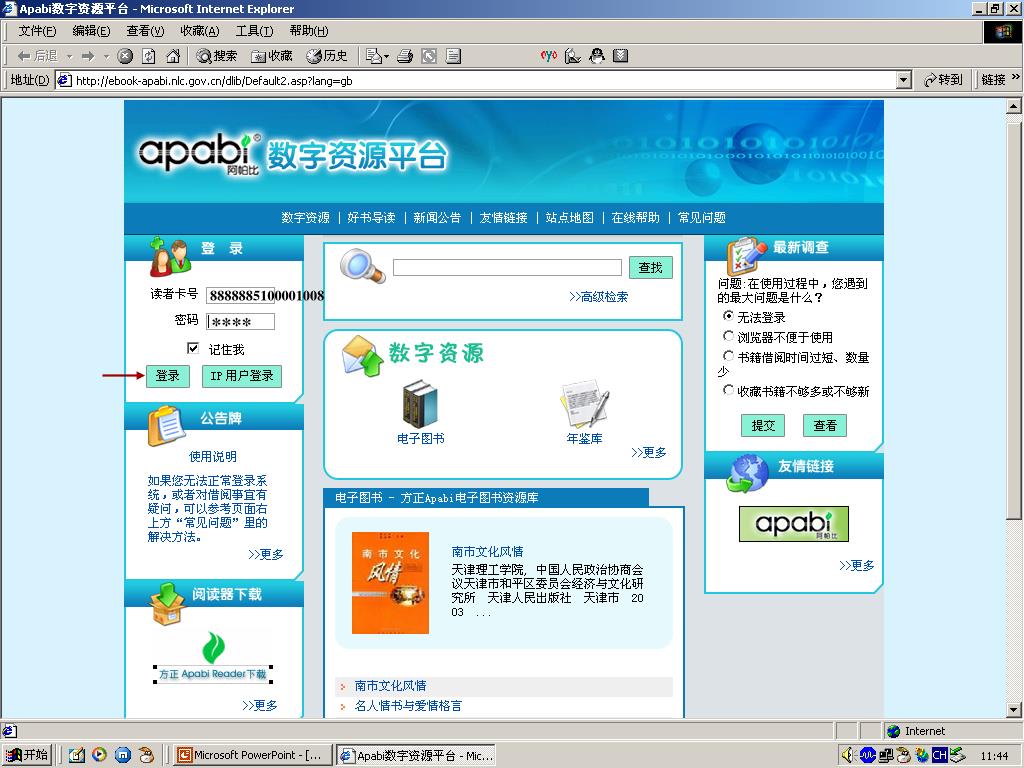Click the 查看 survey results button
Viewport: 1024px width, 768px height.
(x=825, y=426)
